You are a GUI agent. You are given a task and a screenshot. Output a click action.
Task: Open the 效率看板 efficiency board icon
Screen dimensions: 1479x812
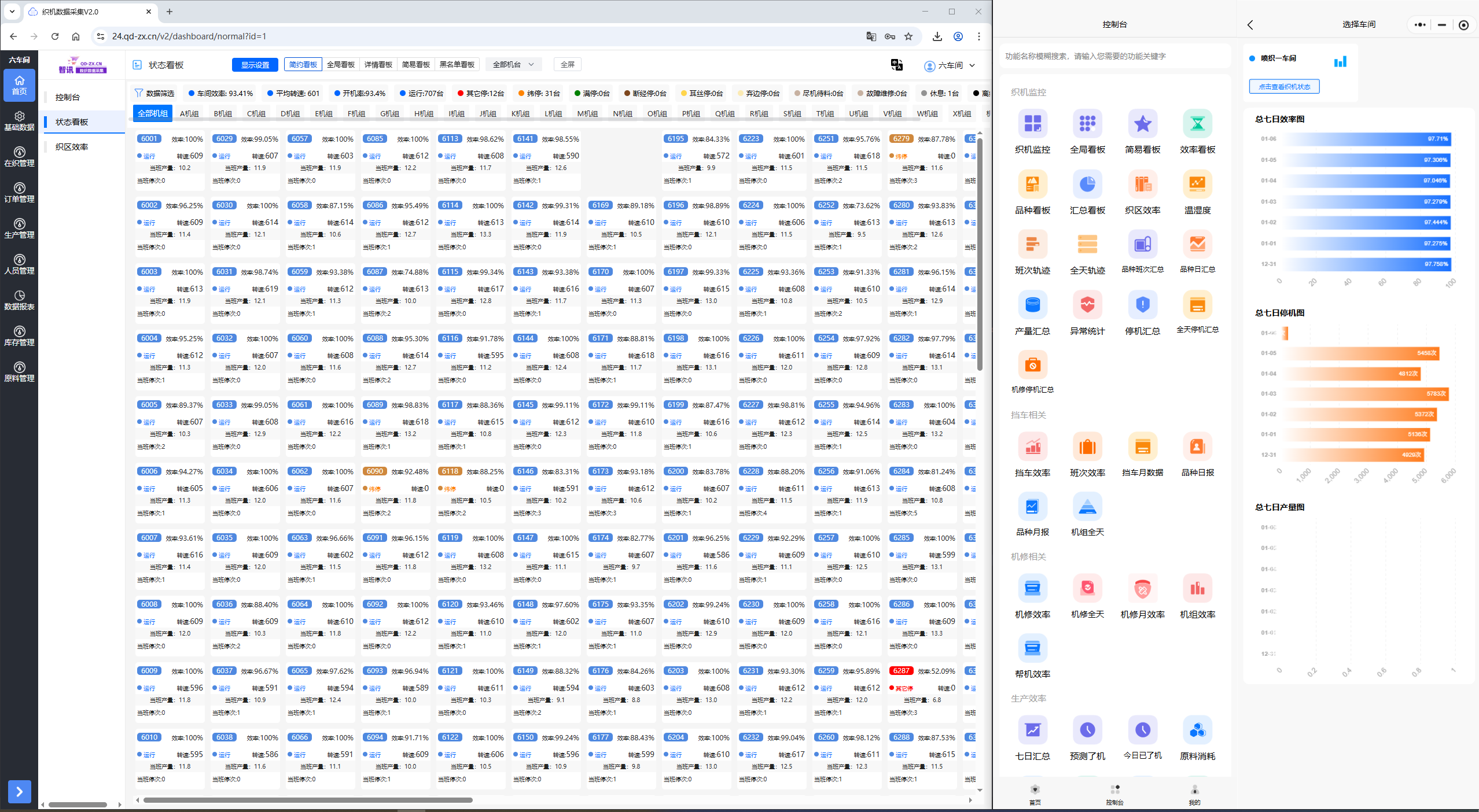(1197, 124)
